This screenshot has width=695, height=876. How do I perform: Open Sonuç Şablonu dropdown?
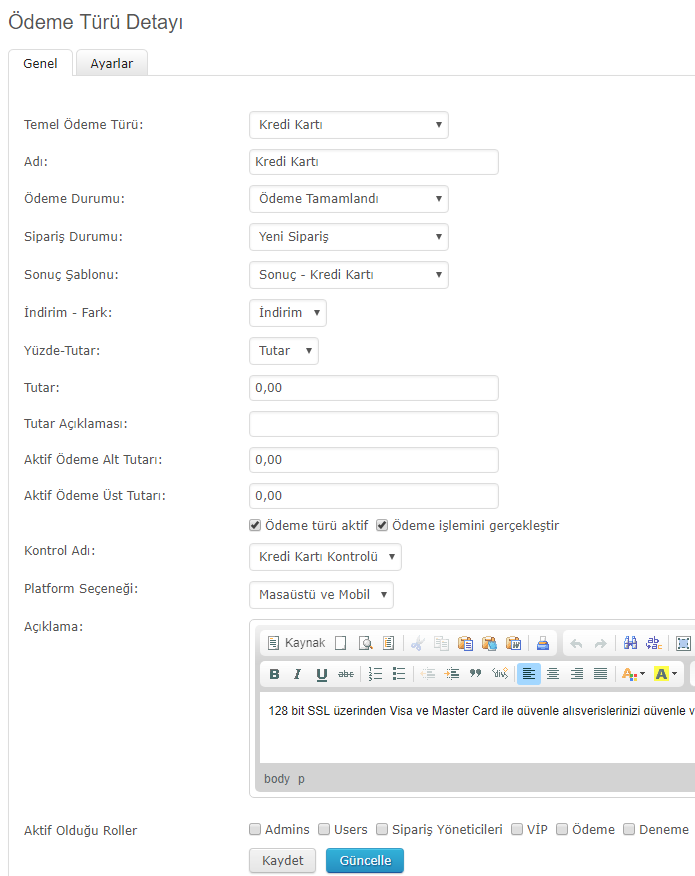tap(349, 275)
